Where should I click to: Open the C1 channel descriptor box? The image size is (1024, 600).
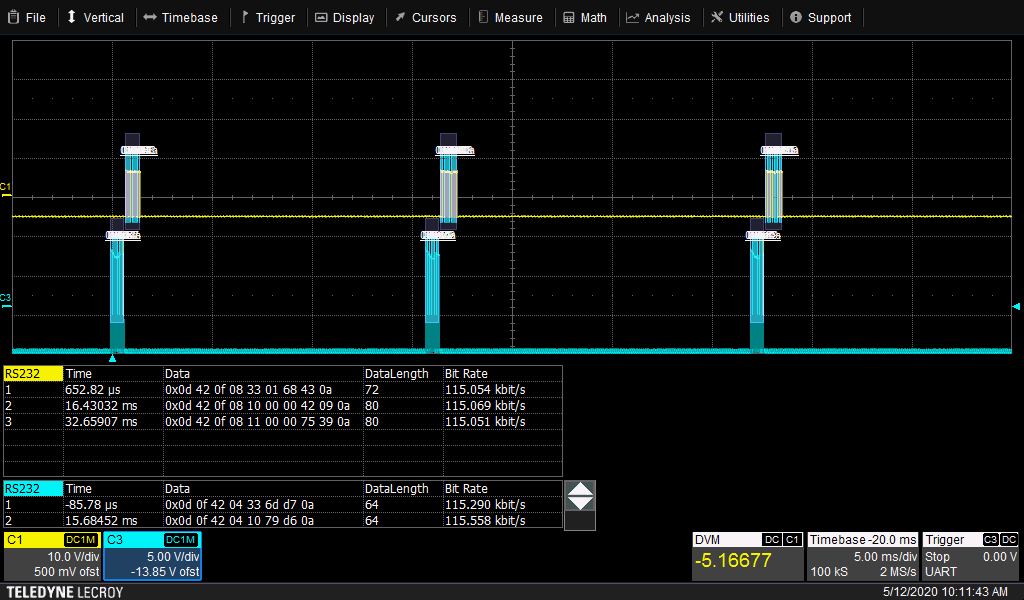pos(52,556)
